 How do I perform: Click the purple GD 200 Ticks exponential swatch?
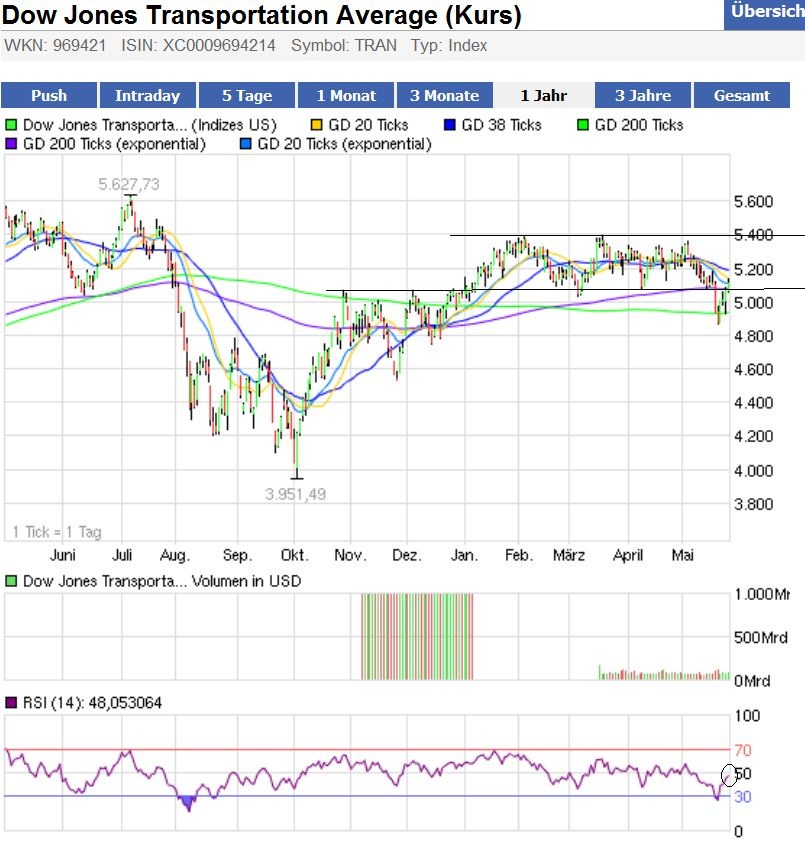pyautogui.click(x=11, y=144)
